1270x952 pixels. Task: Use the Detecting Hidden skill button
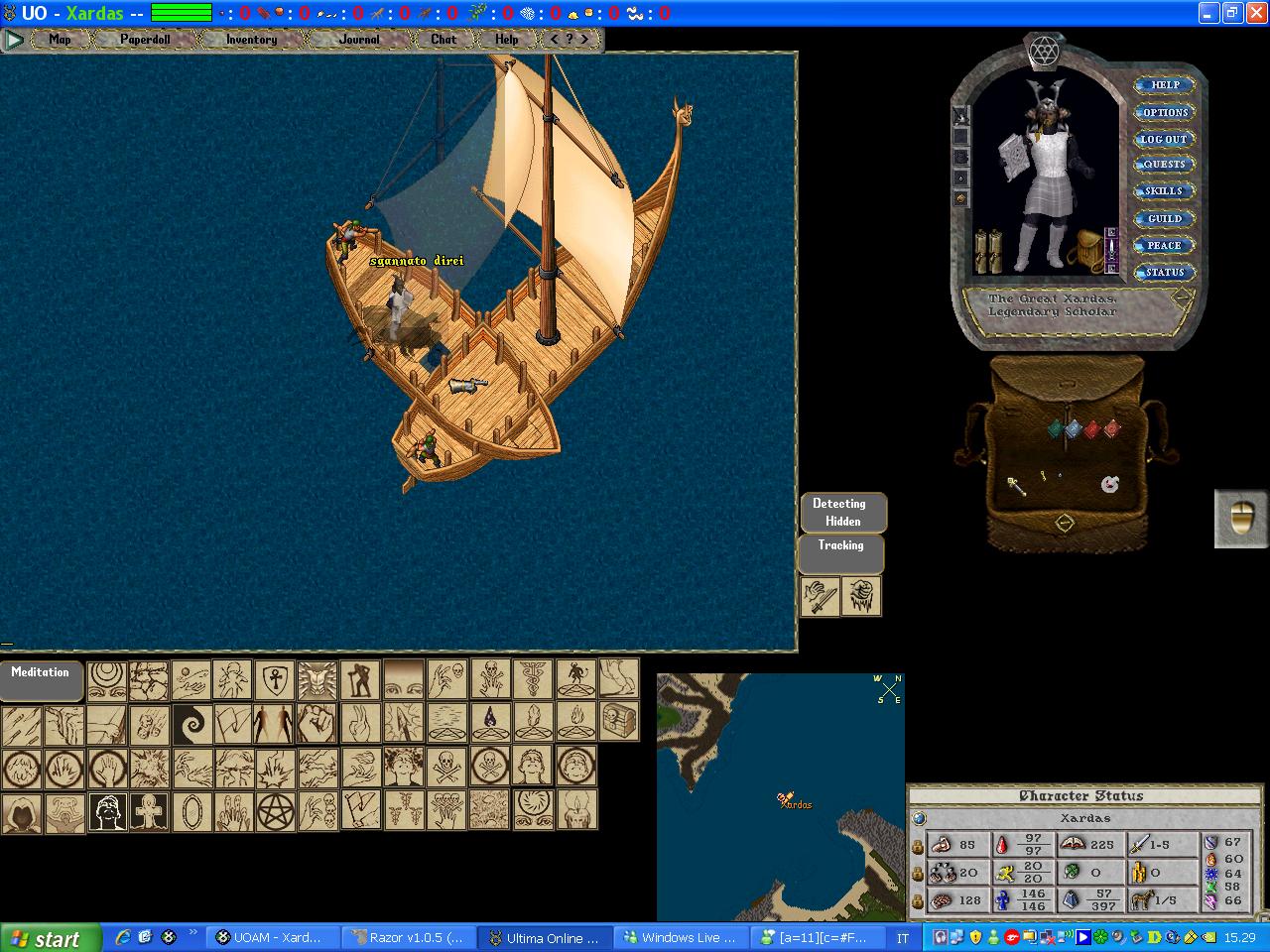842,513
